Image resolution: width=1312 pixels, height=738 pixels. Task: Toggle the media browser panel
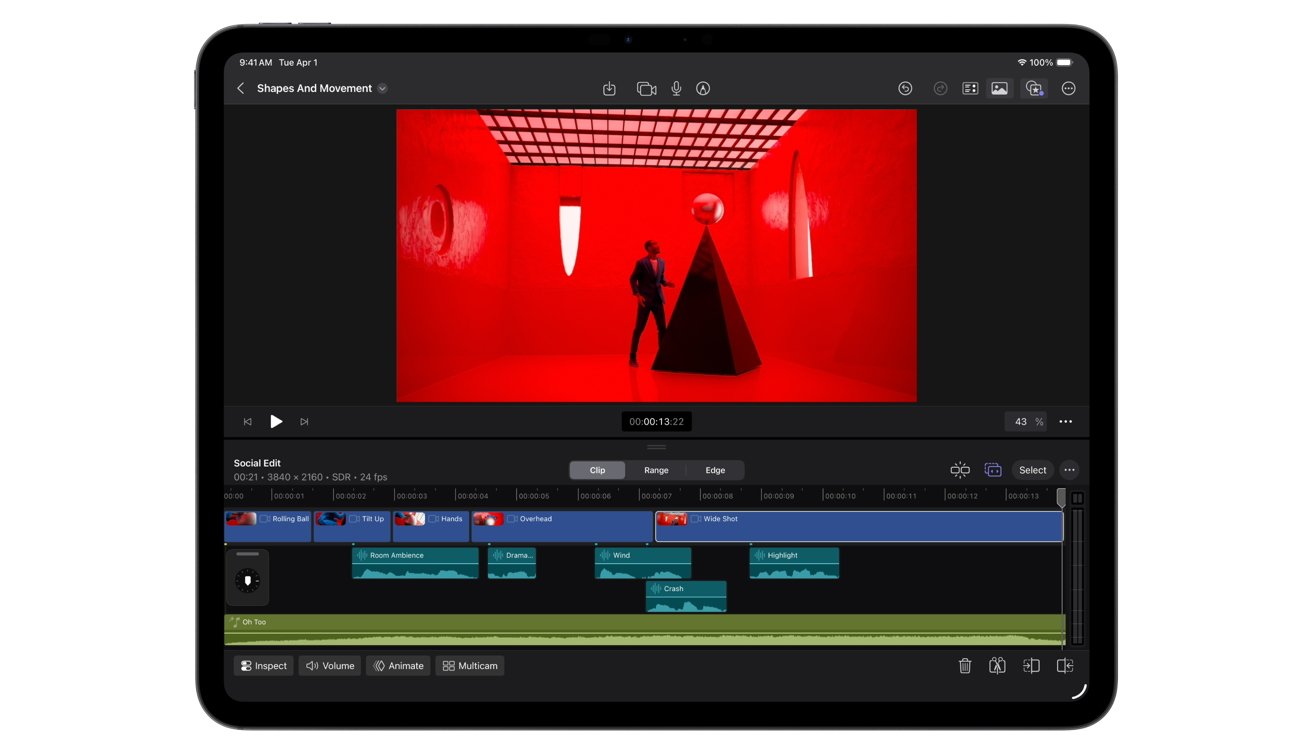[999, 88]
